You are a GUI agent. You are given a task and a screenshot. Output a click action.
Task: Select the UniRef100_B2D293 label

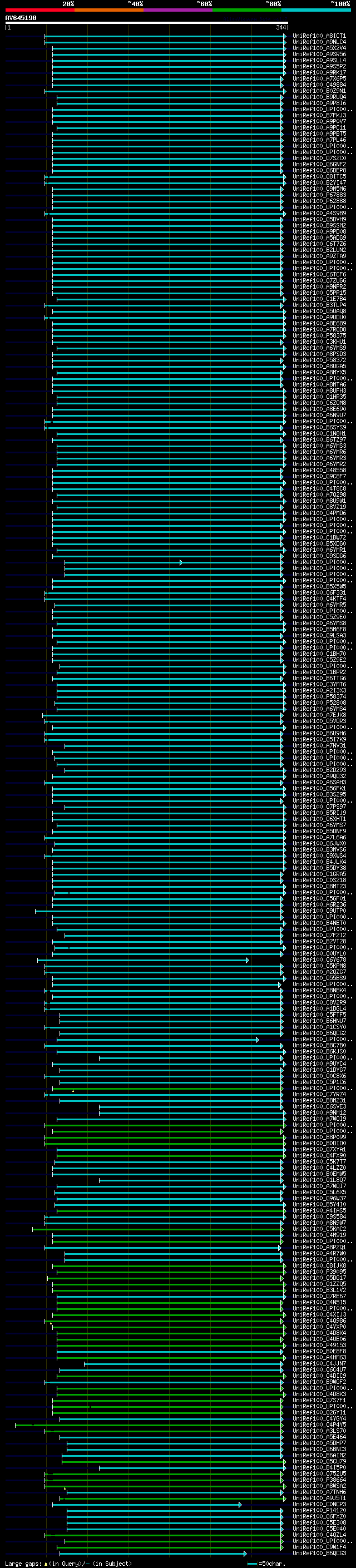(x=319, y=770)
